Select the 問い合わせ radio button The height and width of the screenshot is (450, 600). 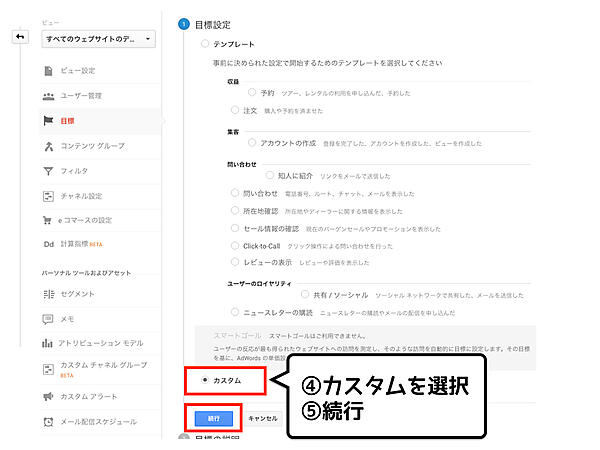pyautogui.click(x=235, y=193)
